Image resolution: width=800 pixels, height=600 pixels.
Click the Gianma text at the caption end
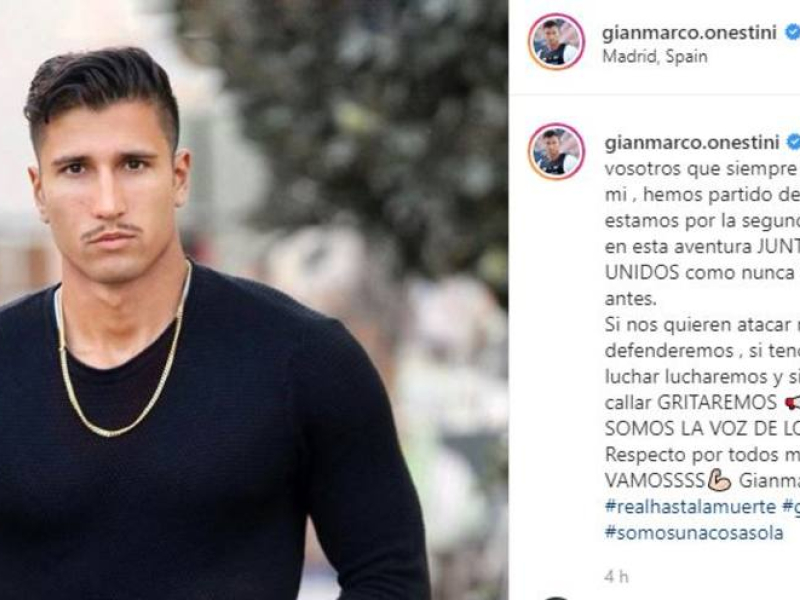769,481
